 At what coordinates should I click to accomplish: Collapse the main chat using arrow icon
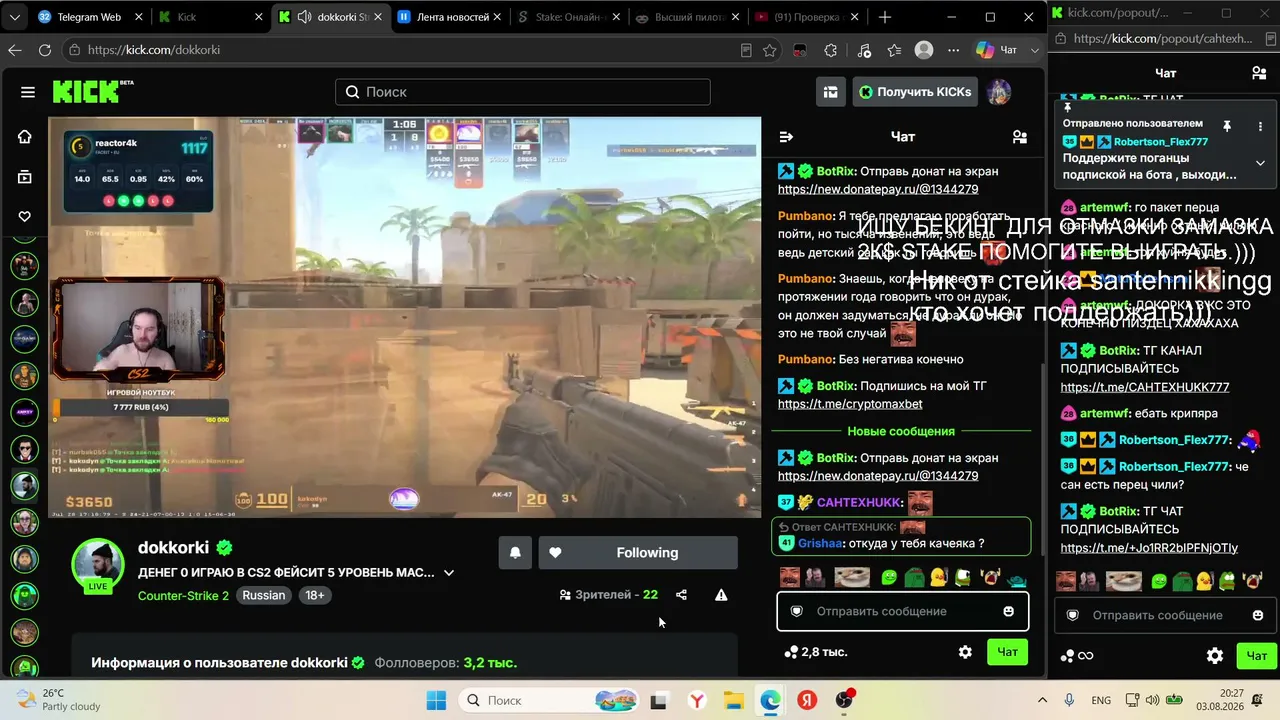[x=786, y=137]
